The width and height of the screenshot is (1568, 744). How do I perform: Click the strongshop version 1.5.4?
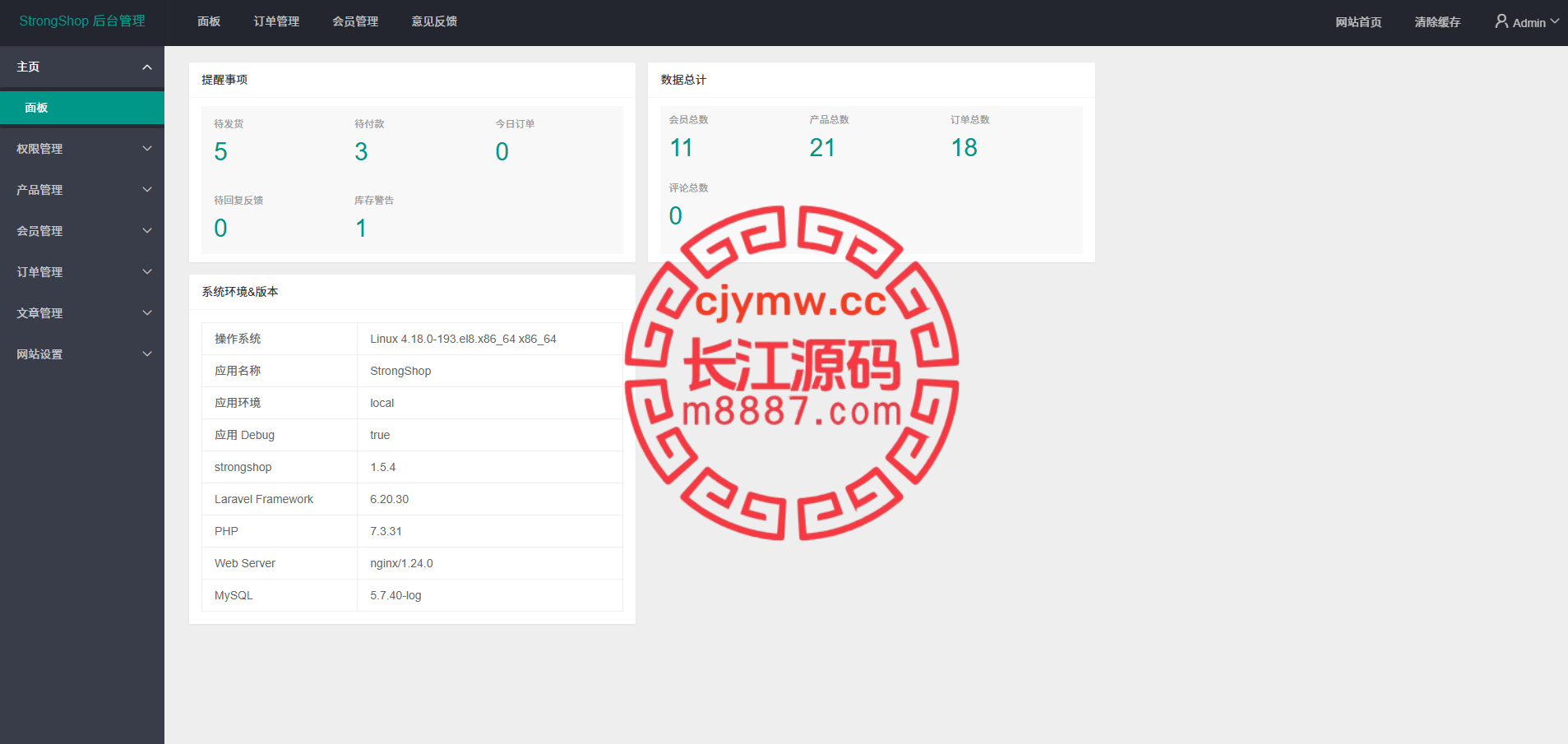coord(382,467)
